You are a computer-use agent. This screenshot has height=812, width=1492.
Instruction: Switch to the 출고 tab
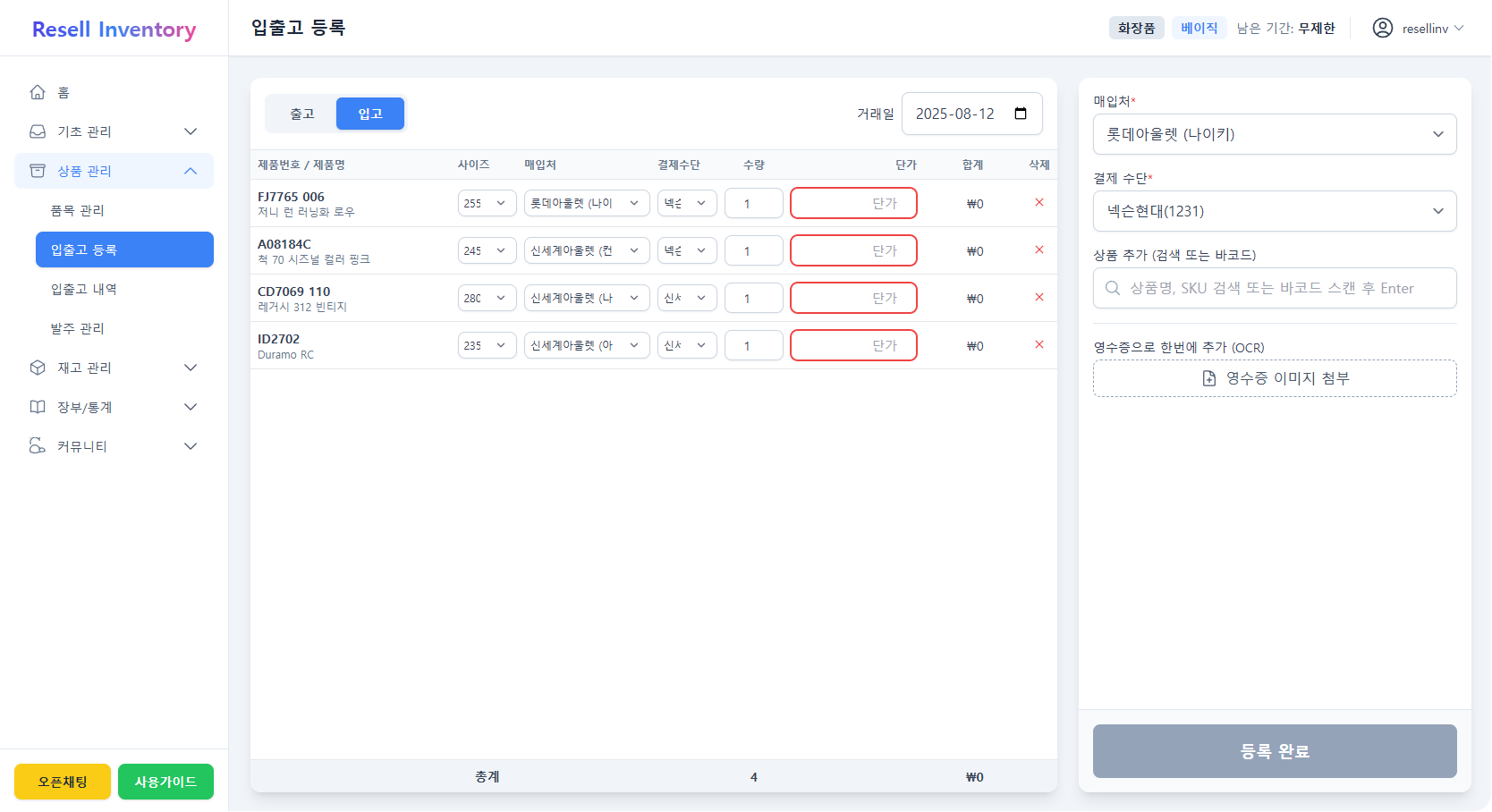click(x=301, y=114)
